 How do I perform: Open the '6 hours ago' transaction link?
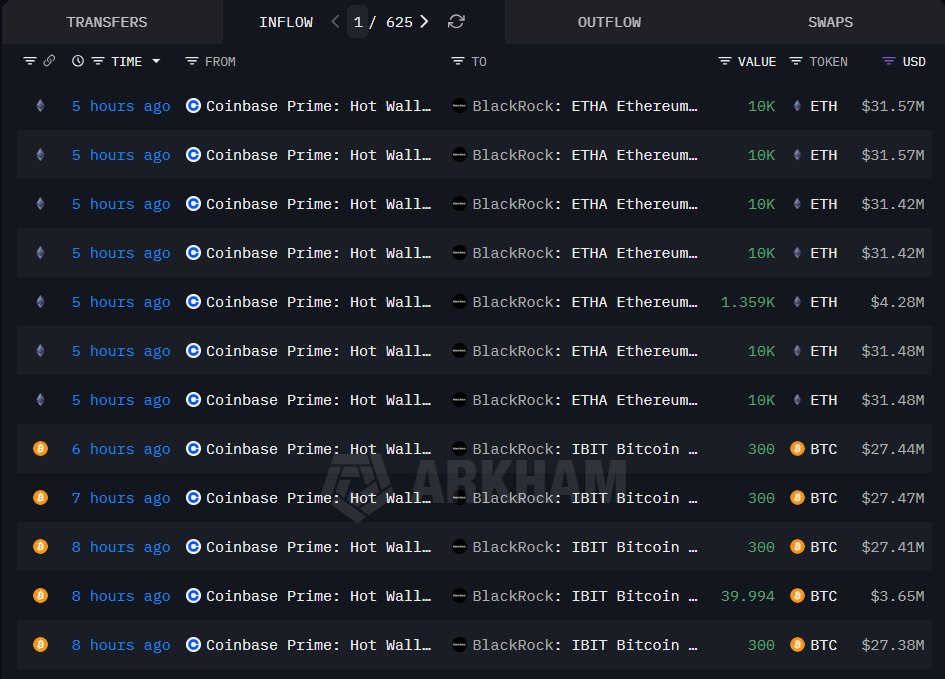121,449
